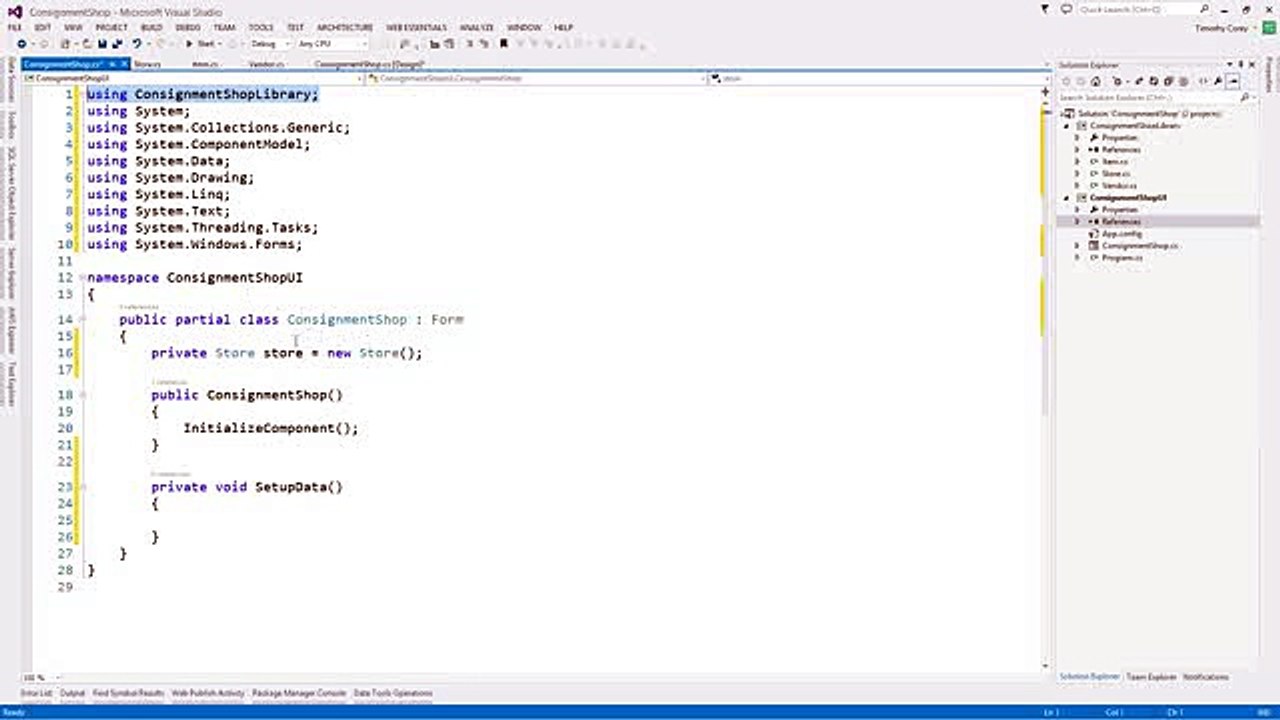The width and height of the screenshot is (1280, 720).
Task: Click the Visual Studio logo icon
Action: [14, 11]
